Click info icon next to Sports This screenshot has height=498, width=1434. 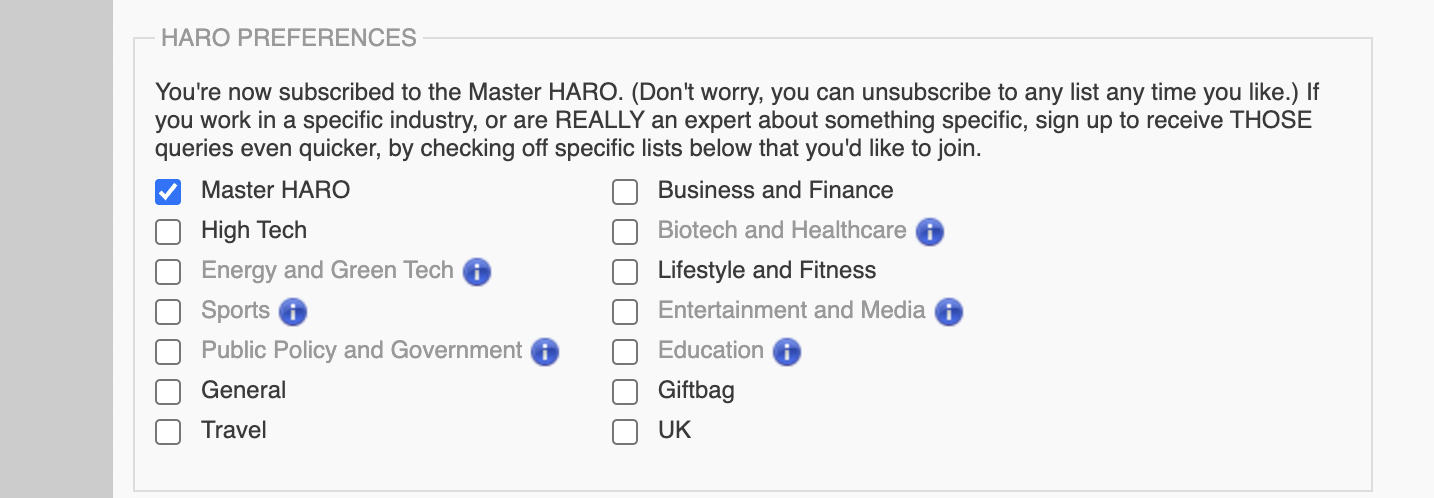[x=293, y=311]
